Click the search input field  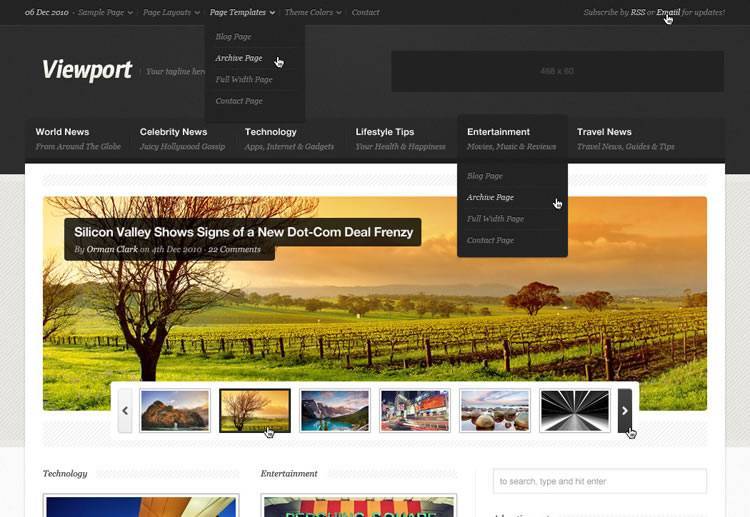600,481
